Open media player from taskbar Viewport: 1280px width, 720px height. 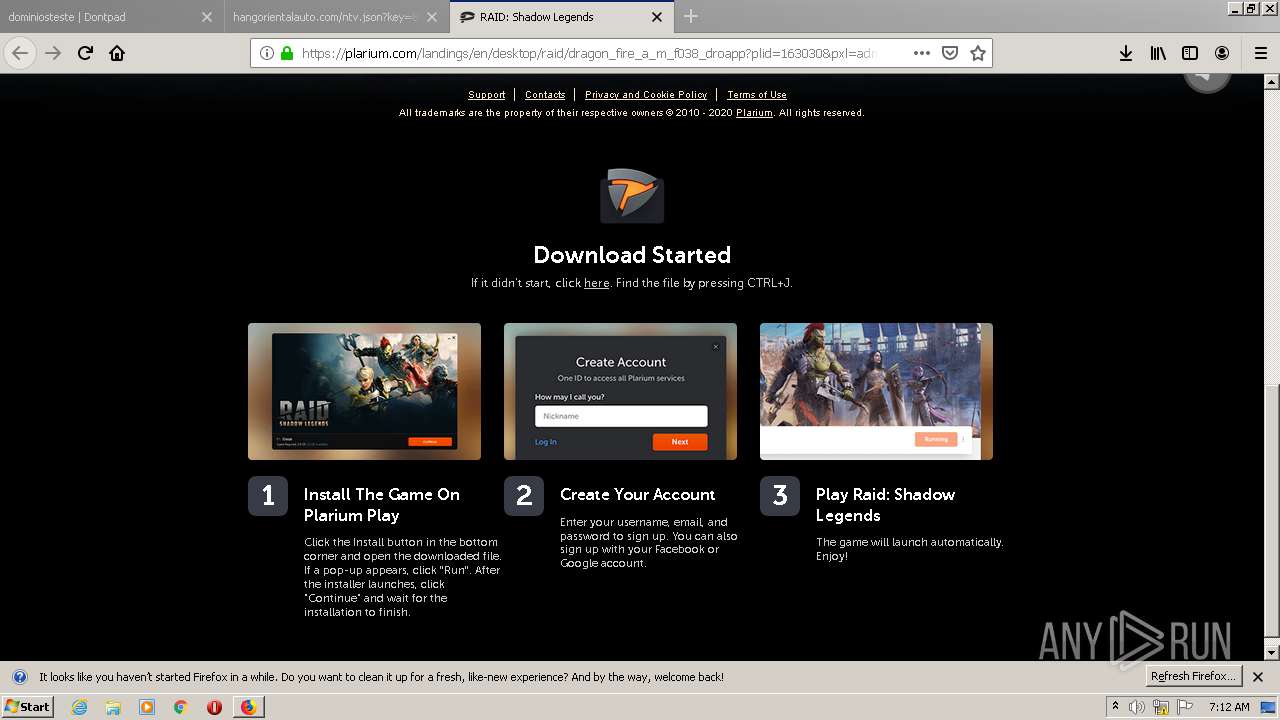147,707
